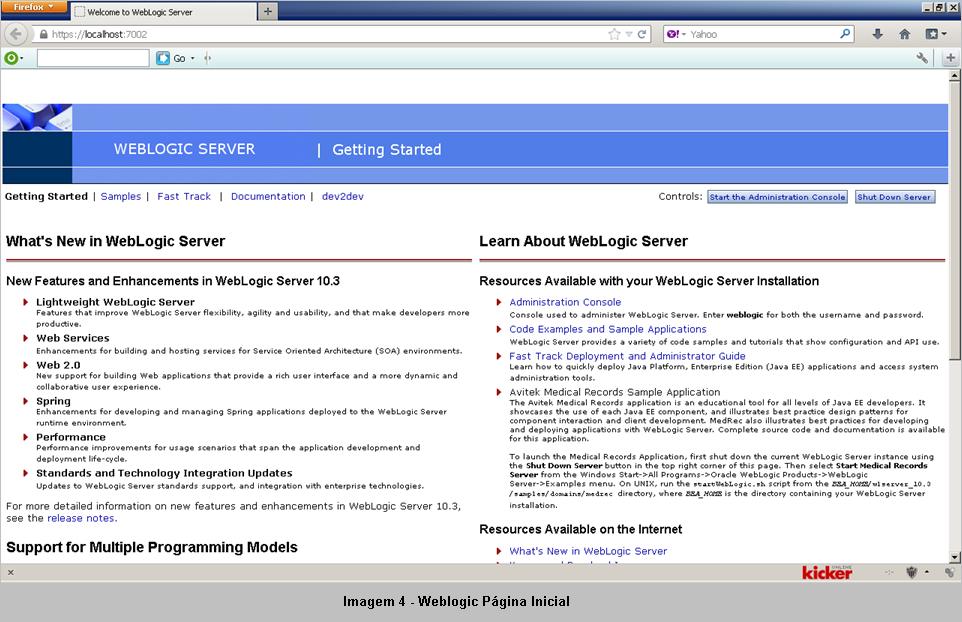962x622 pixels.
Task: Reload the page with the refresh icon
Action: 642,34
